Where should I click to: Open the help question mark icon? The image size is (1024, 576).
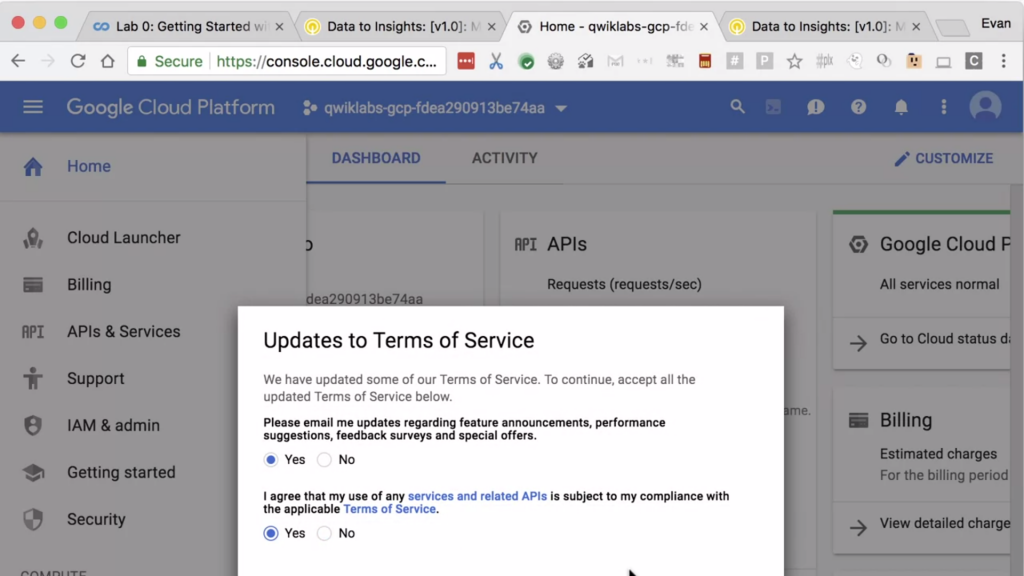[858, 107]
